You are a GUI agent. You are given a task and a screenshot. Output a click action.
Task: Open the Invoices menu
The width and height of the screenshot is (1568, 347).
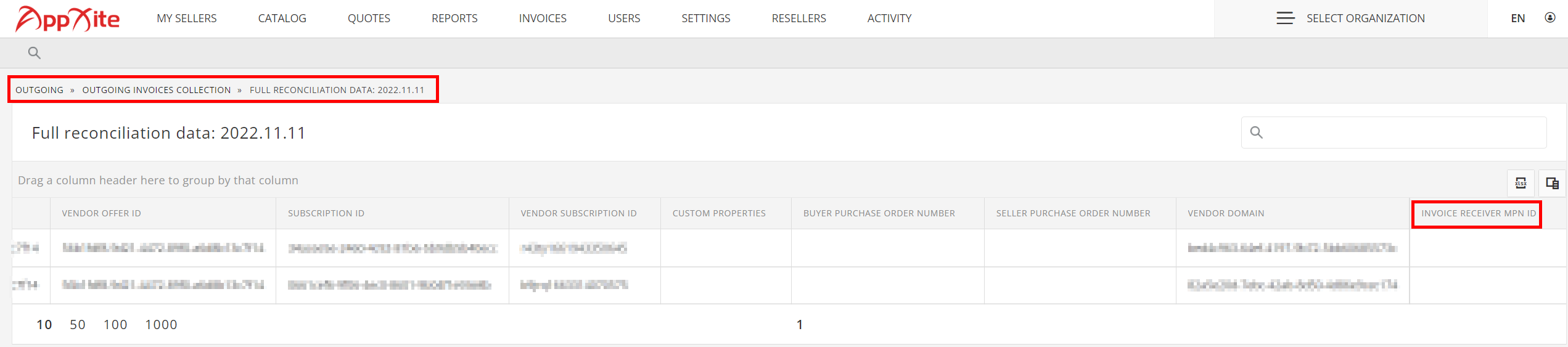tap(543, 18)
